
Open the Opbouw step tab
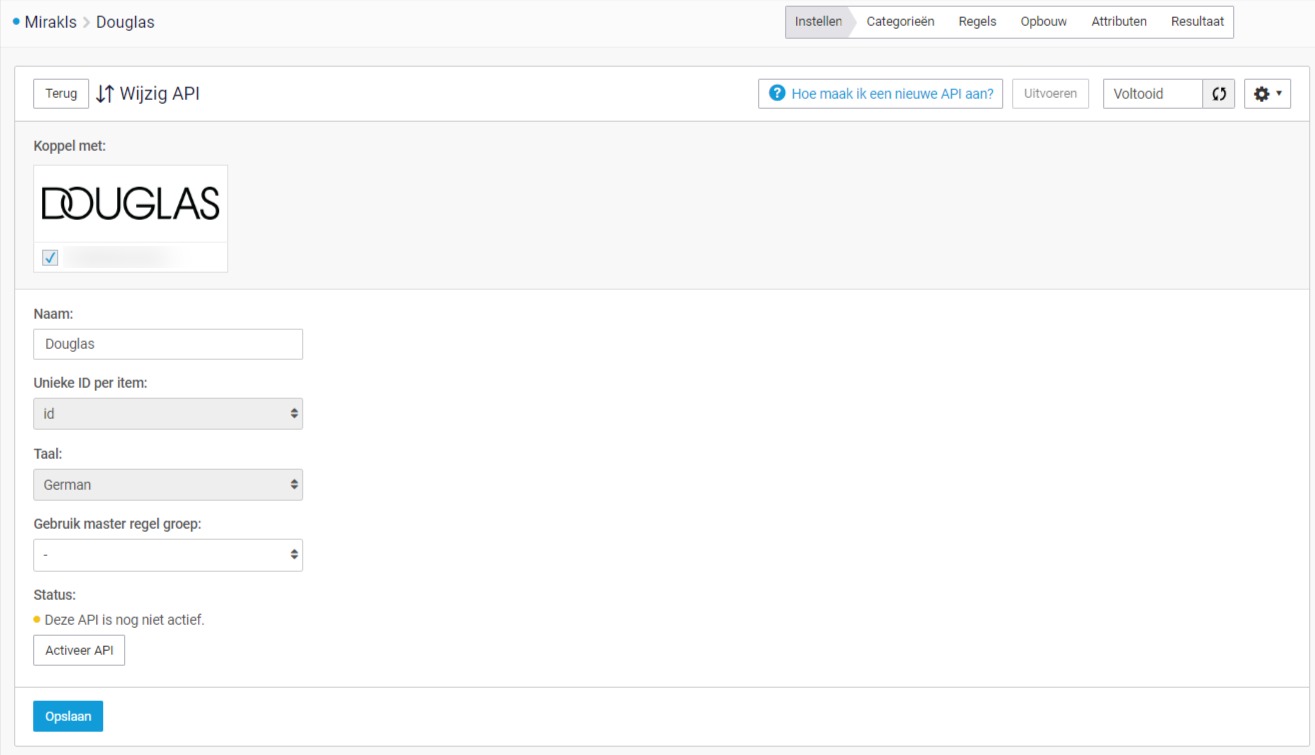pos(1043,22)
